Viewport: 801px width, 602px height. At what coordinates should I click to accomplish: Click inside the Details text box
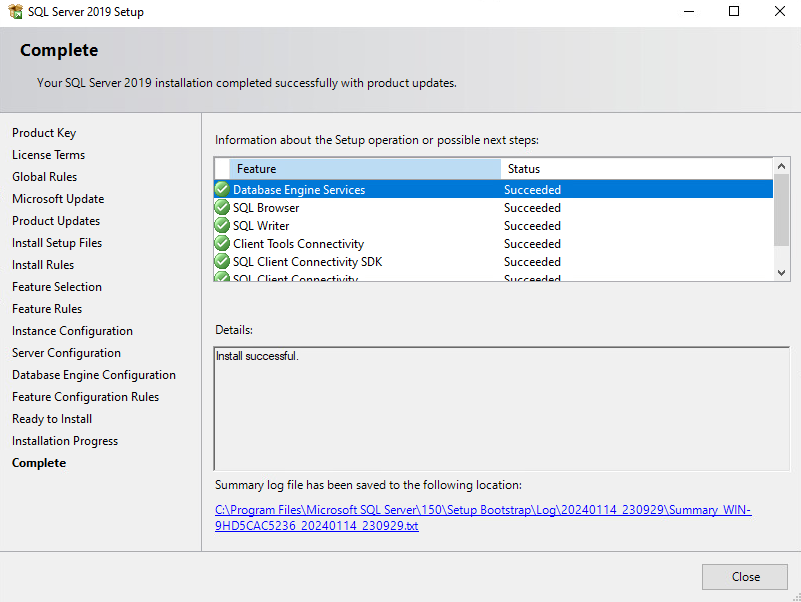click(x=502, y=409)
